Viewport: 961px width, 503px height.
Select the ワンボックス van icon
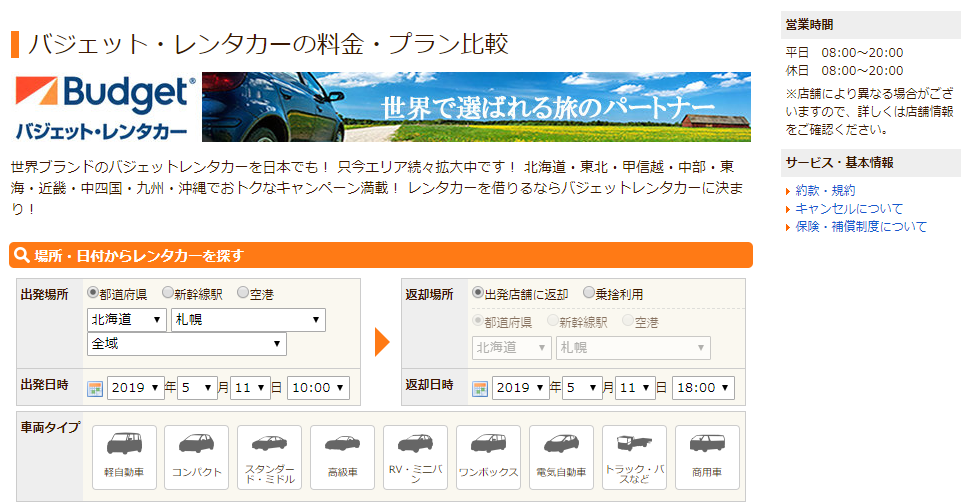(488, 456)
